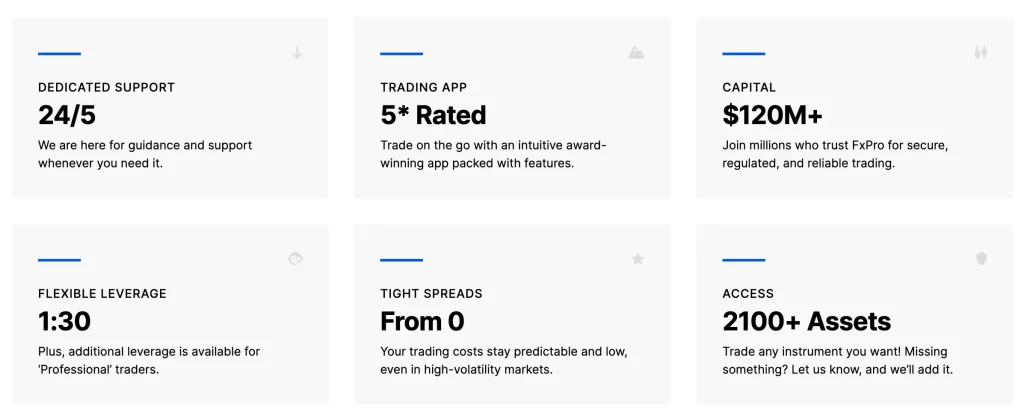Click the "1:30" leverage value
The width and height of the screenshot is (1024, 416).
coord(64,322)
